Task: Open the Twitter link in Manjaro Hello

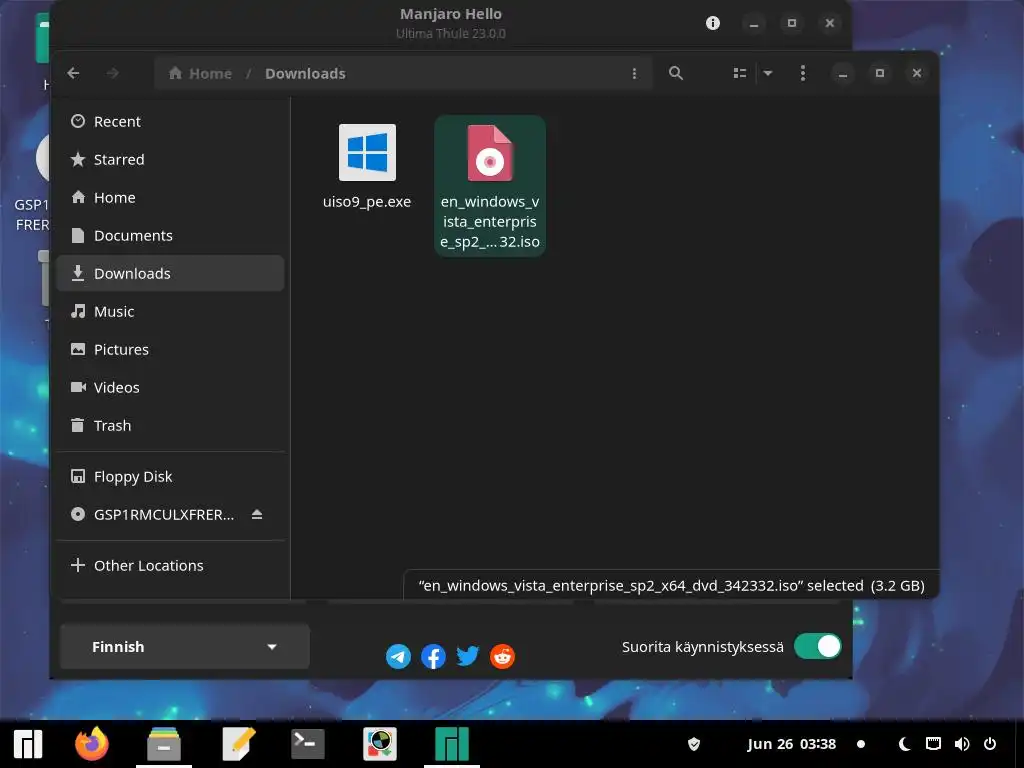Action: pos(468,656)
